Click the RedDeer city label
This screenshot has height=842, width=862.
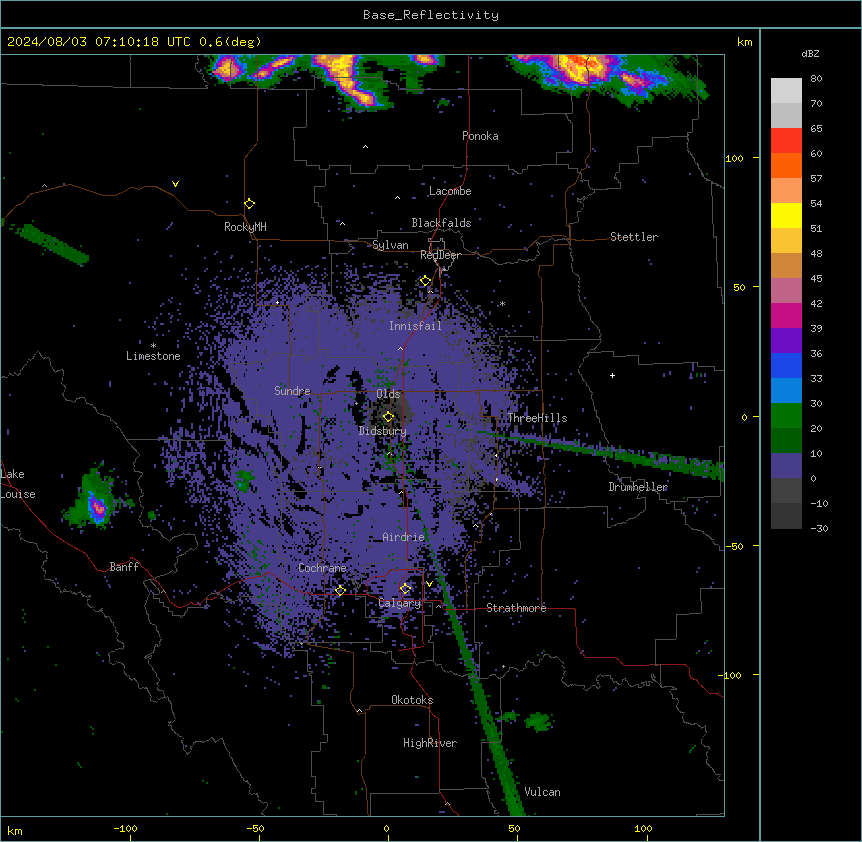tap(440, 255)
